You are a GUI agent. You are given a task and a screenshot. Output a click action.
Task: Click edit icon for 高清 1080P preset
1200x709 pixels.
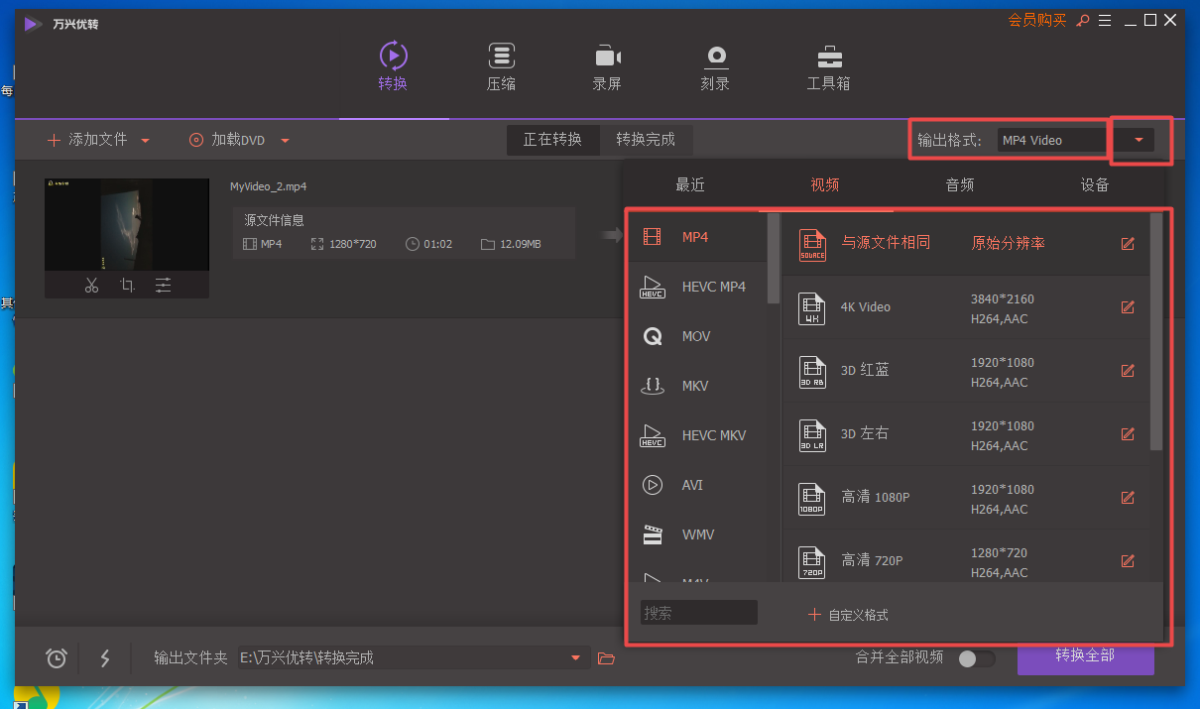click(x=1128, y=497)
